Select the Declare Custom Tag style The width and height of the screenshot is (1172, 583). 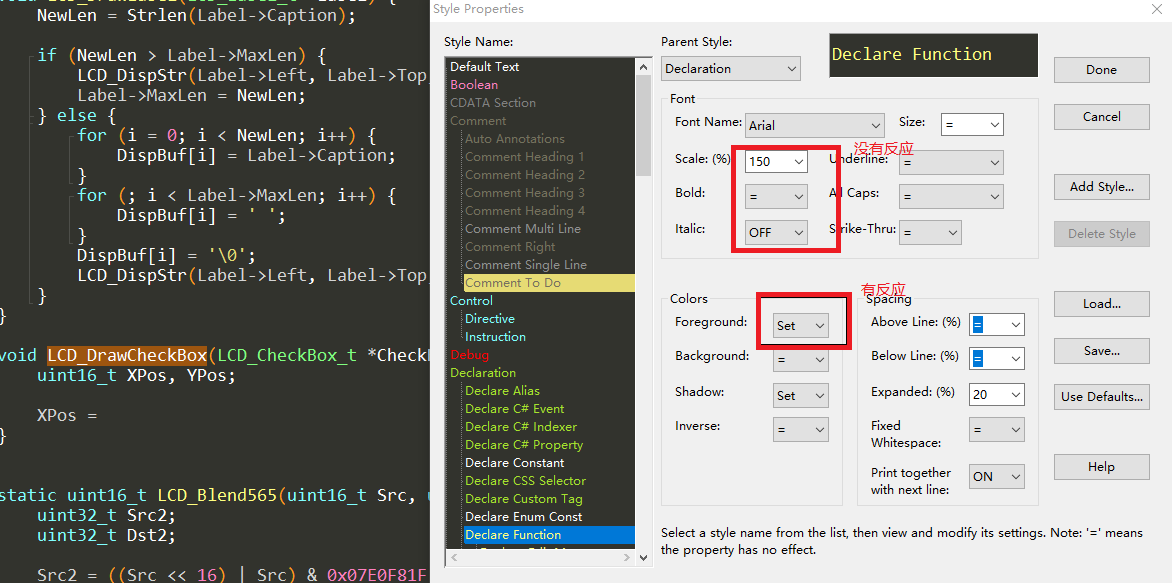[x=523, y=499]
